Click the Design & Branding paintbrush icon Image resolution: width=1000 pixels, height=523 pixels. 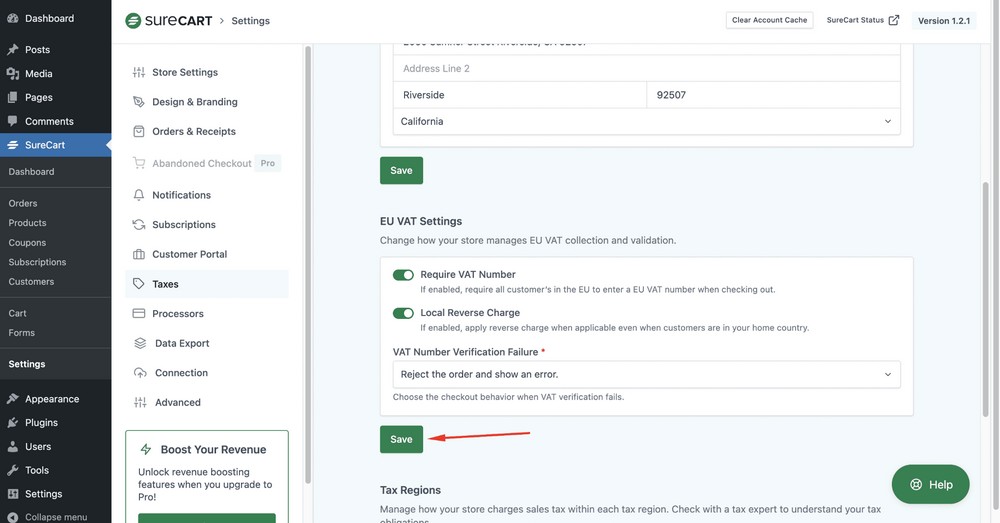(139, 102)
